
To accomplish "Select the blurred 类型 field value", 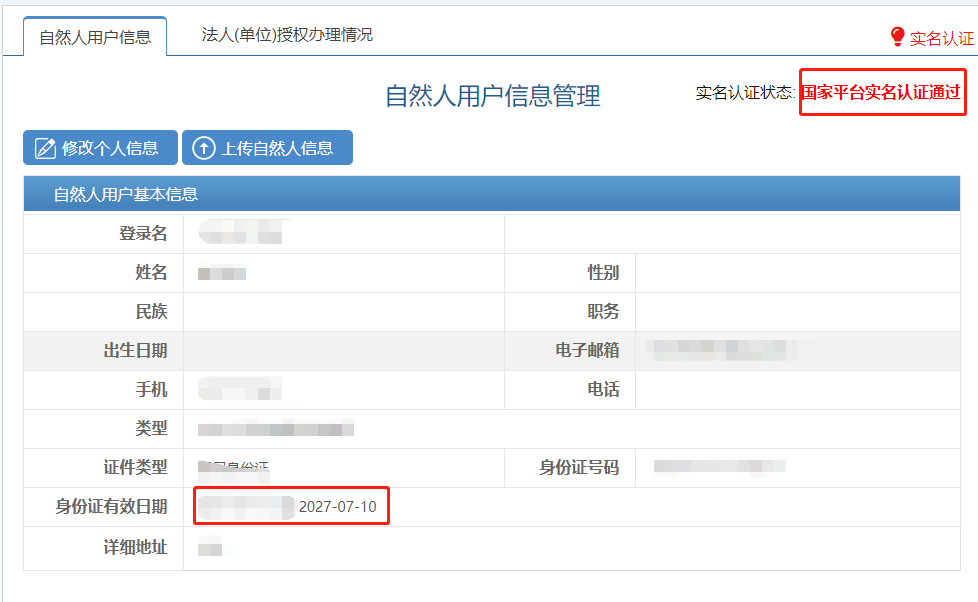I will [276, 429].
